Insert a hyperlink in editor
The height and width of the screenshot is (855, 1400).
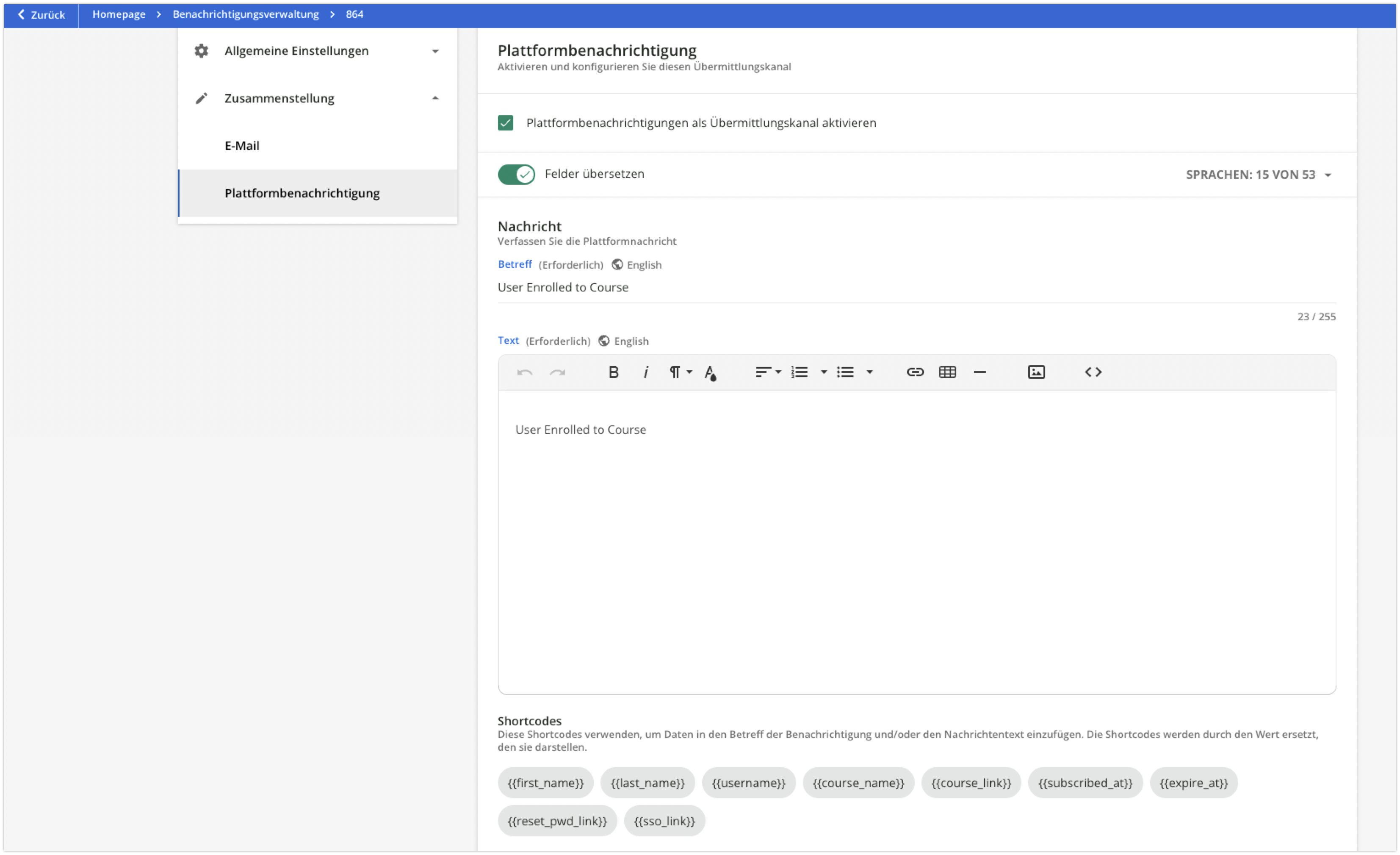point(915,372)
